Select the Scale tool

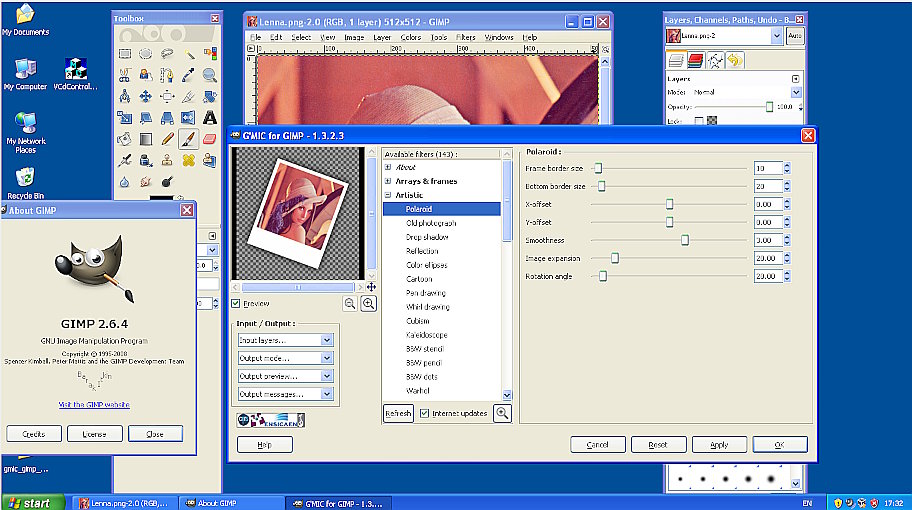pyautogui.click(x=124, y=118)
